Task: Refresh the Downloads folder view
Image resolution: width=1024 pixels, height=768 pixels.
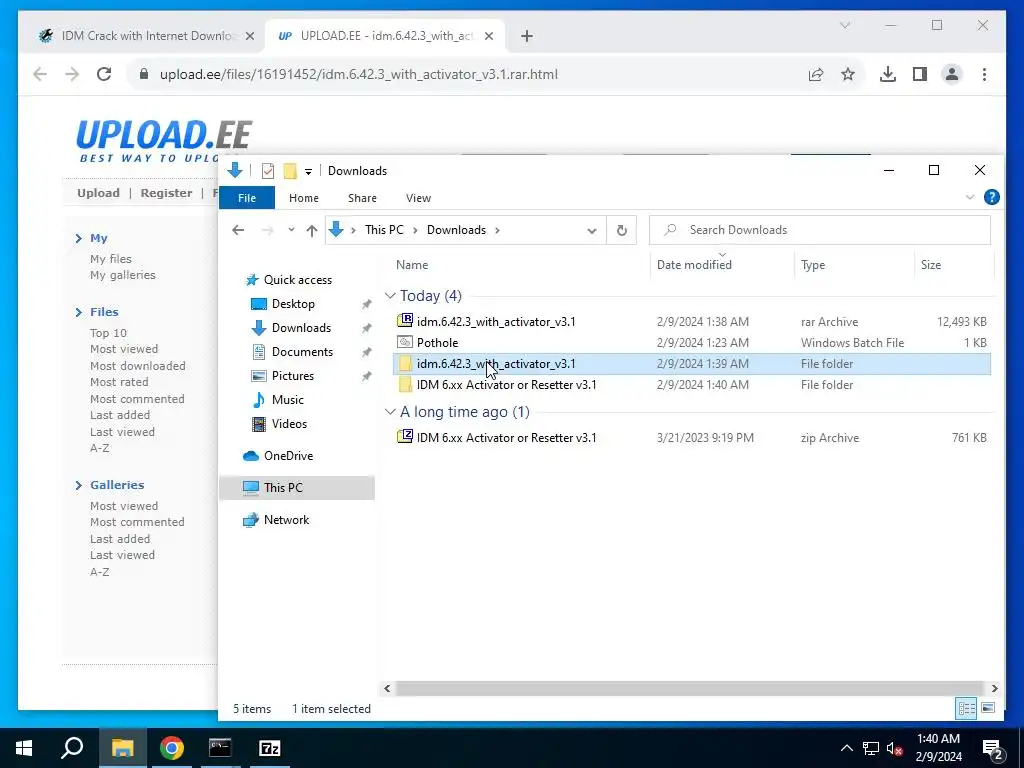Action: [x=622, y=230]
